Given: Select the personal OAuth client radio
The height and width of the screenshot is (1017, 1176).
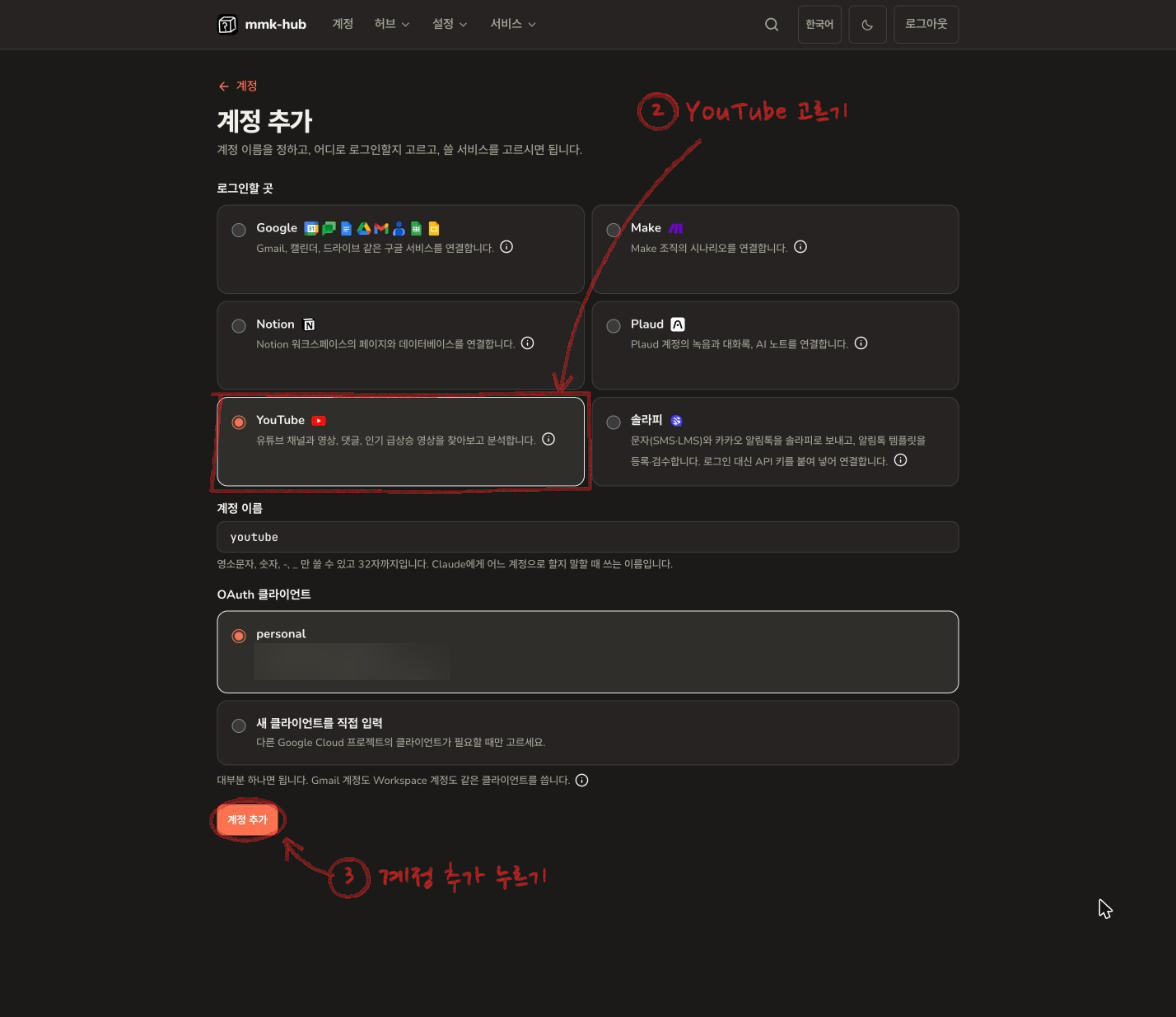Looking at the screenshot, I should tap(238, 635).
